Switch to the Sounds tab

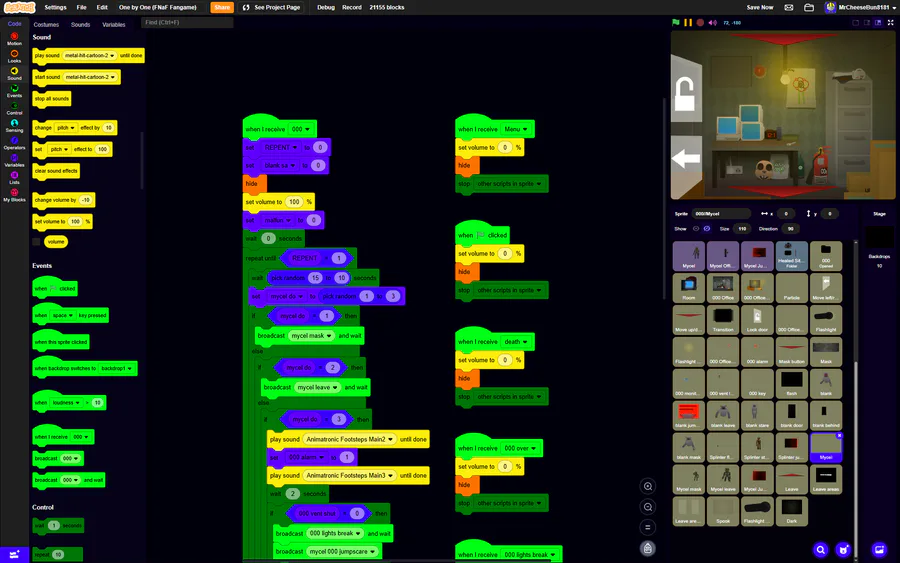[x=80, y=25]
